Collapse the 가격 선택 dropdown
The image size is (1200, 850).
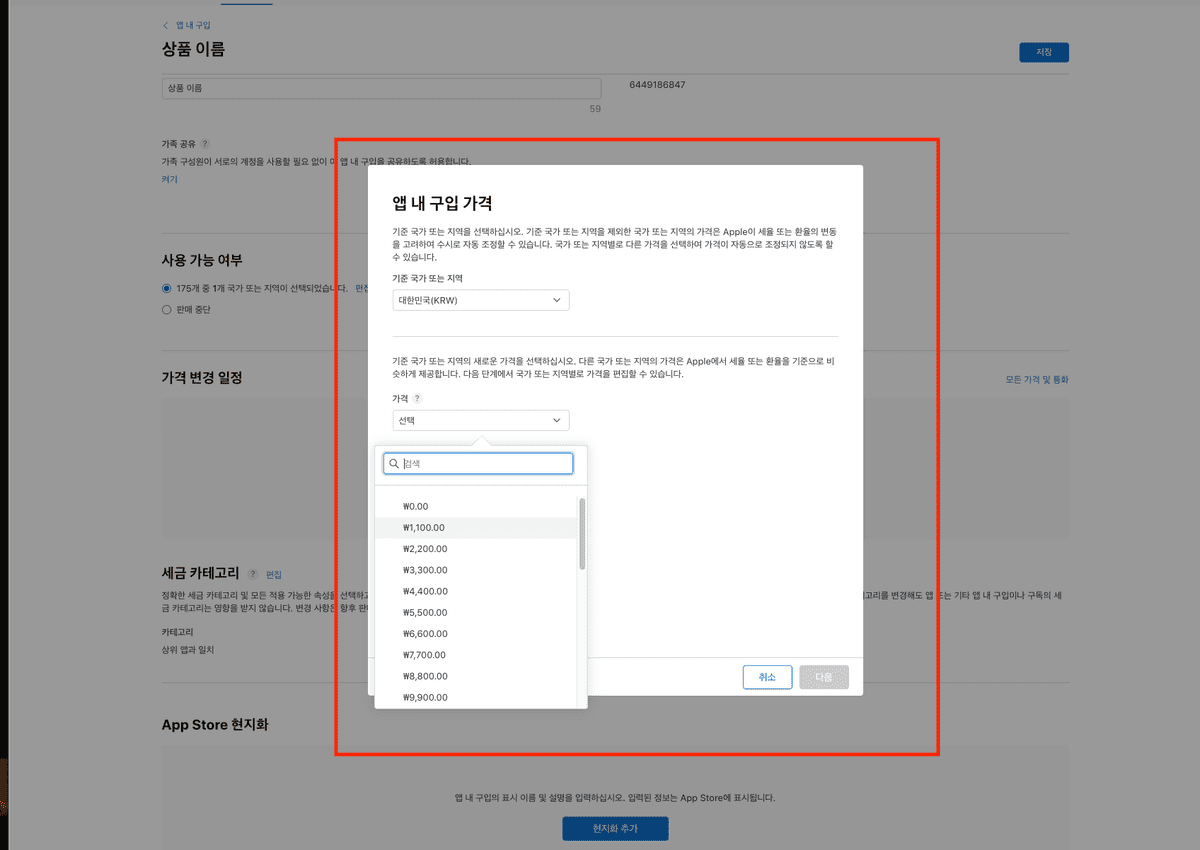481,421
